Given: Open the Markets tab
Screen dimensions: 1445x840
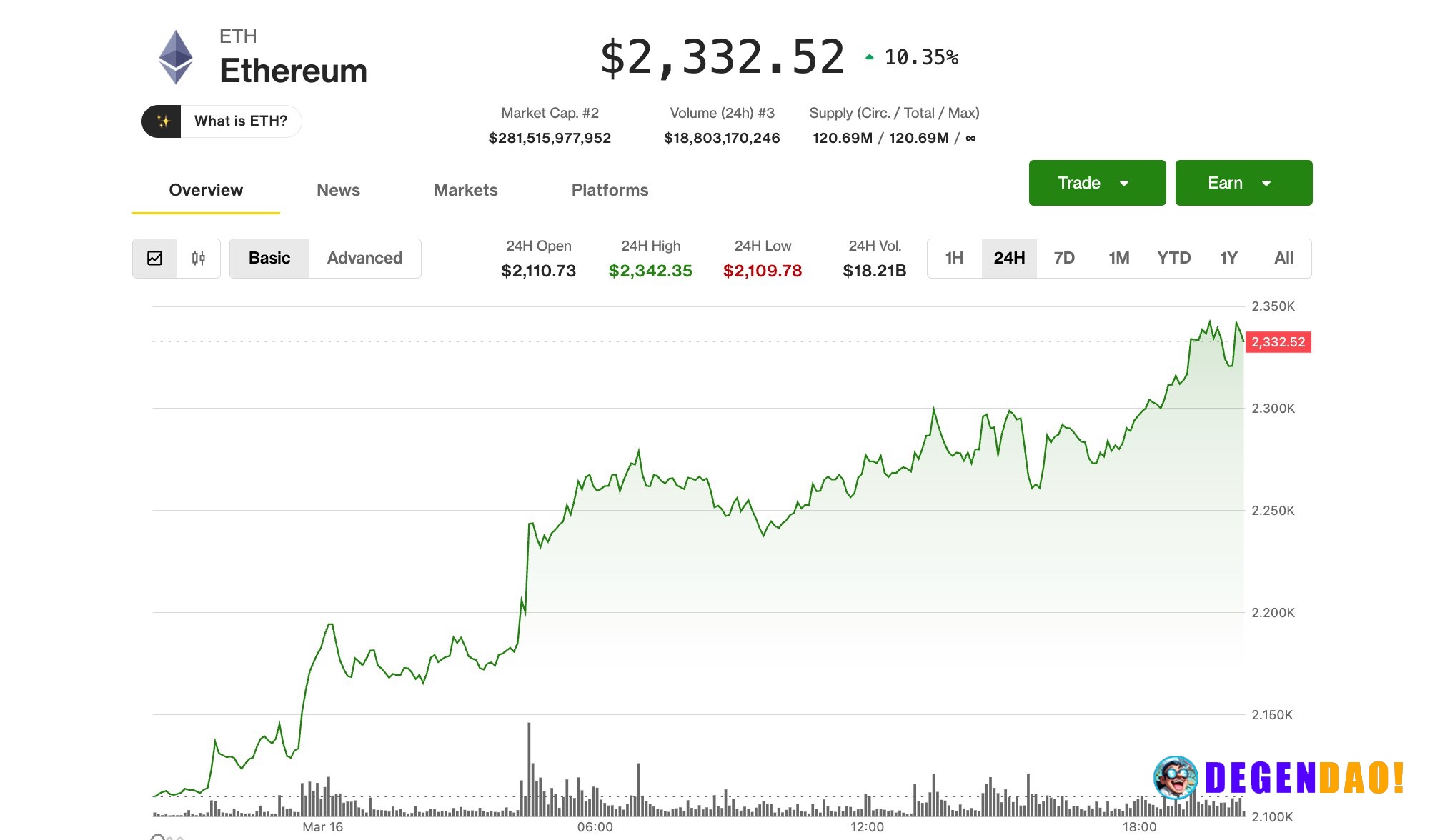Looking at the screenshot, I should pos(465,190).
